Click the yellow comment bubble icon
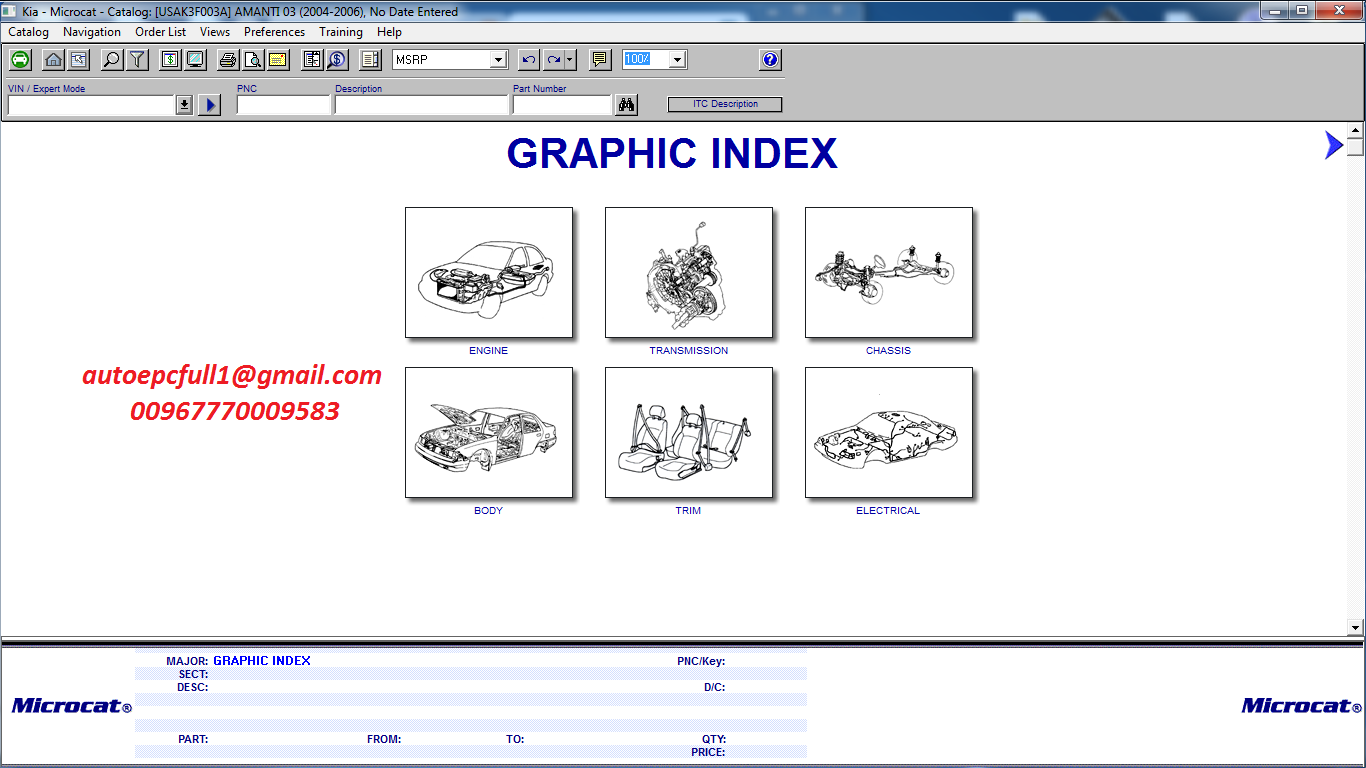The height and width of the screenshot is (768, 1366). pos(600,60)
